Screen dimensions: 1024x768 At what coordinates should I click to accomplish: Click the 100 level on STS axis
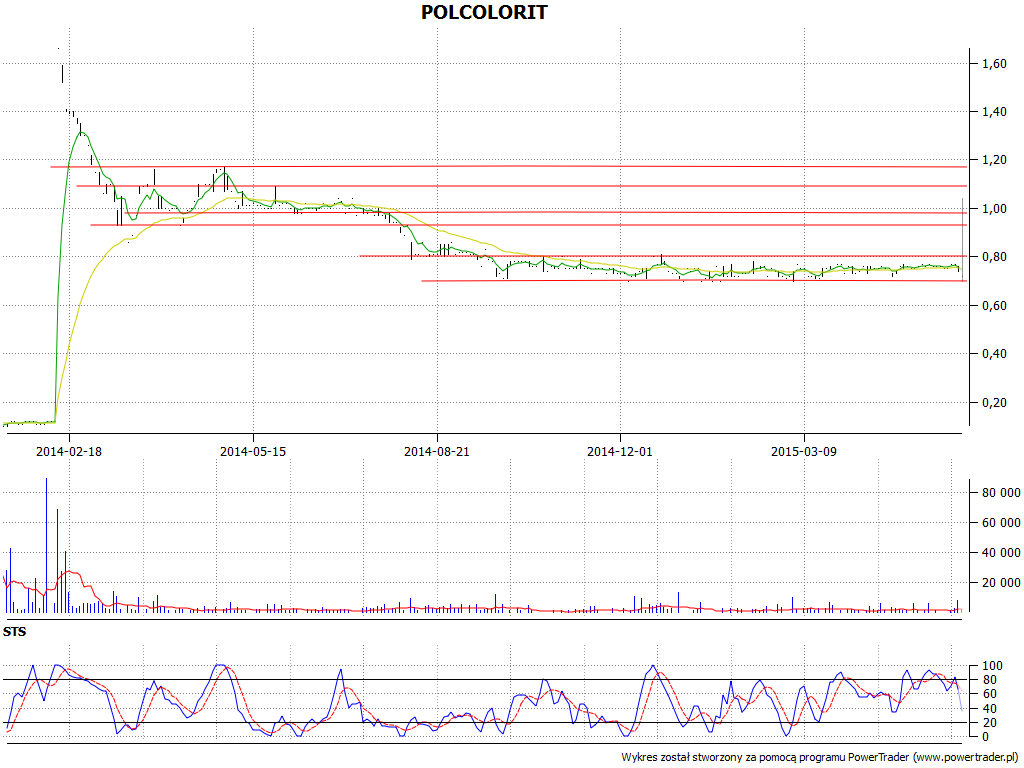pyautogui.click(x=992, y=666)
